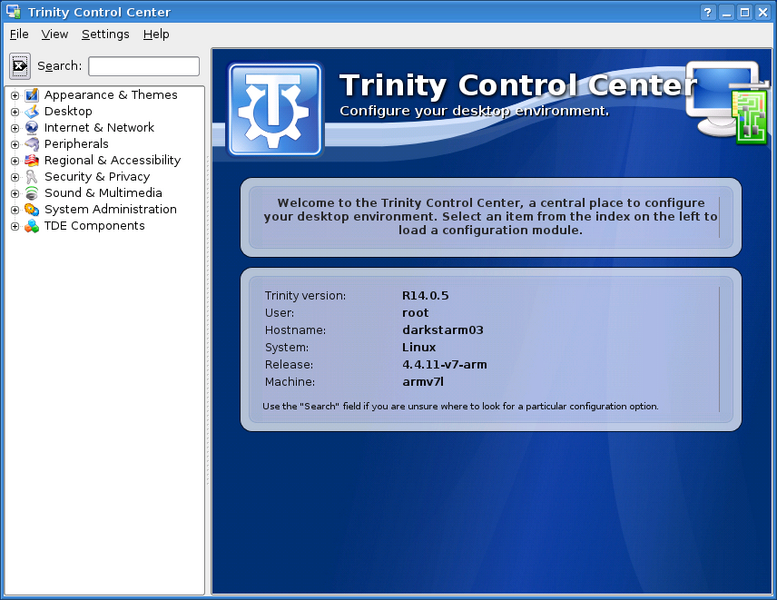This screenshot has height=600, width=777.
Task: Click the 'Machine:' label
Action: pyautogui.click(x=290, y=382)
